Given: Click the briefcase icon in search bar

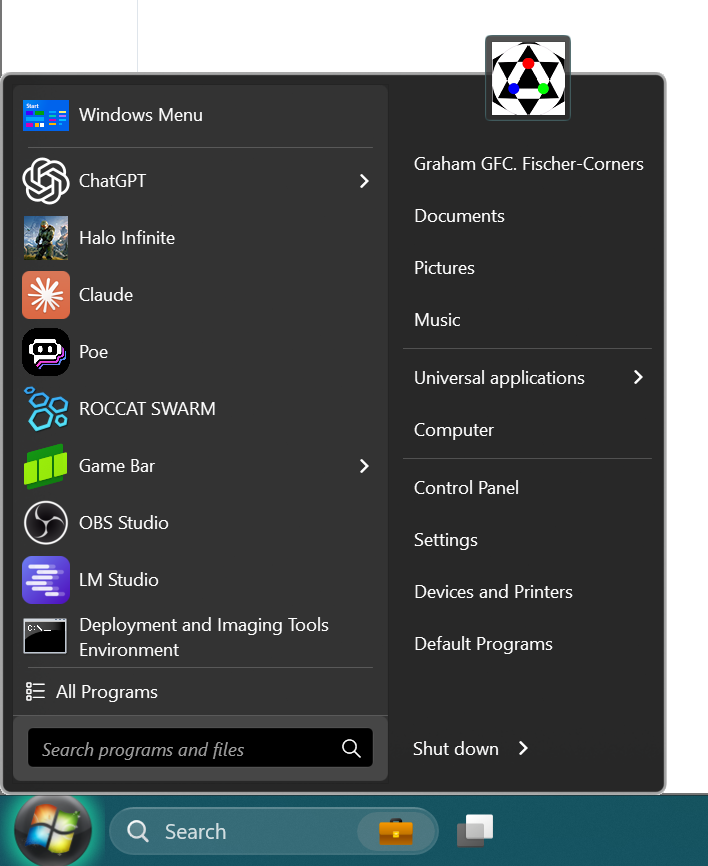Looking at the screenshot, I should coord(396,831).
